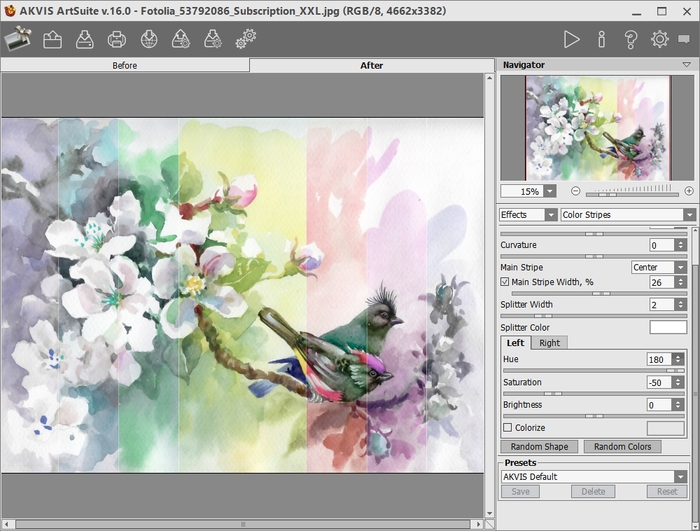The height and width of the screenshot is (531, 700).
Task: Click the Hue slider track
Action: [593, 371]
